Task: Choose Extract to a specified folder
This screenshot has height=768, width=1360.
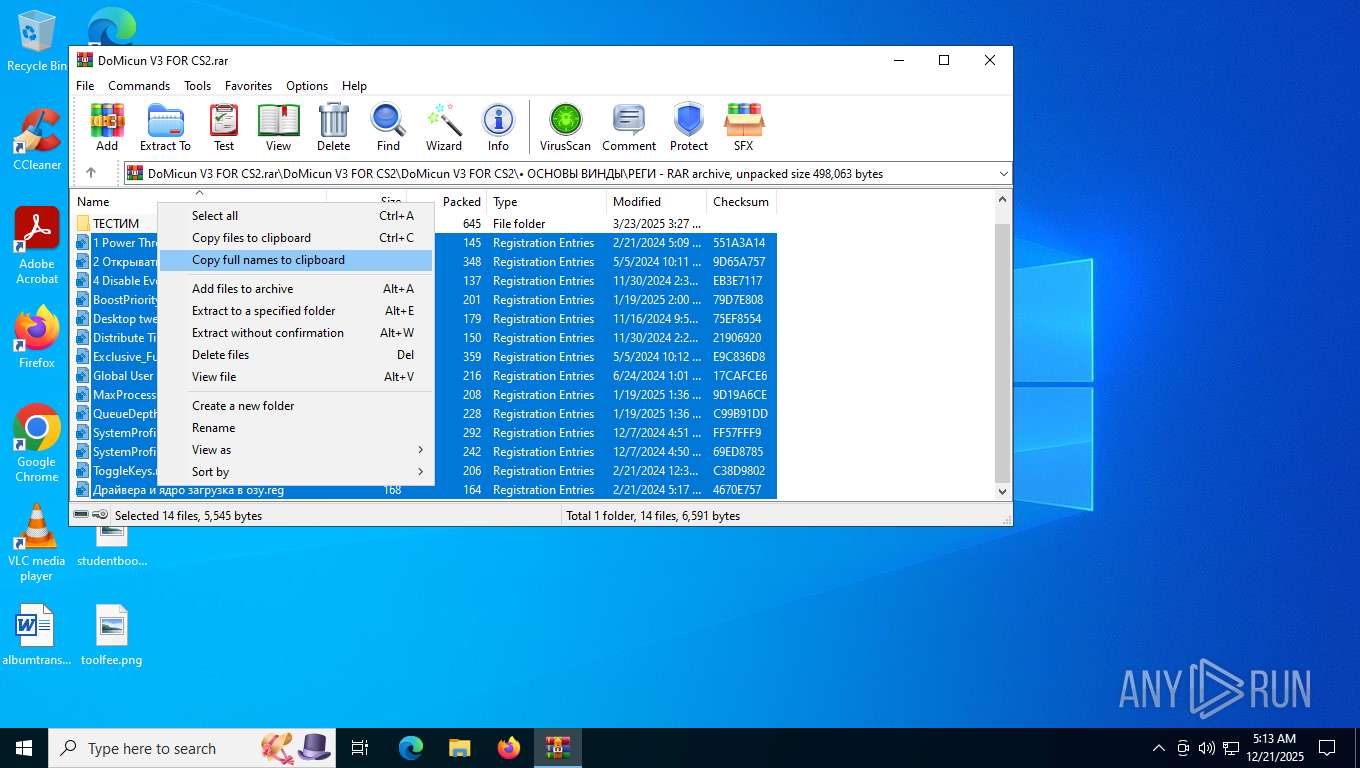Action: [296, 311]
